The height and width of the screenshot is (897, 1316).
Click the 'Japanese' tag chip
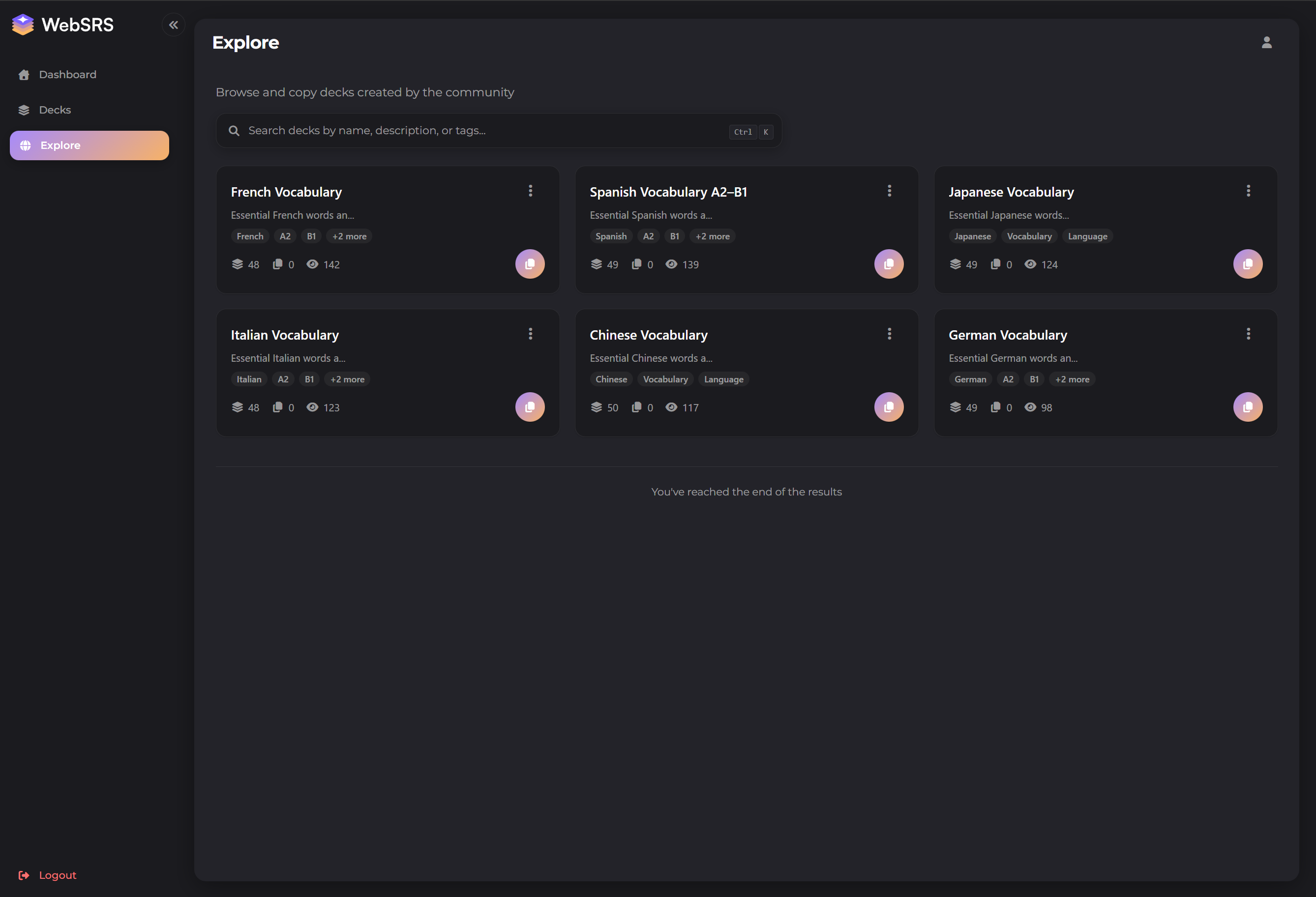(972, 236)
